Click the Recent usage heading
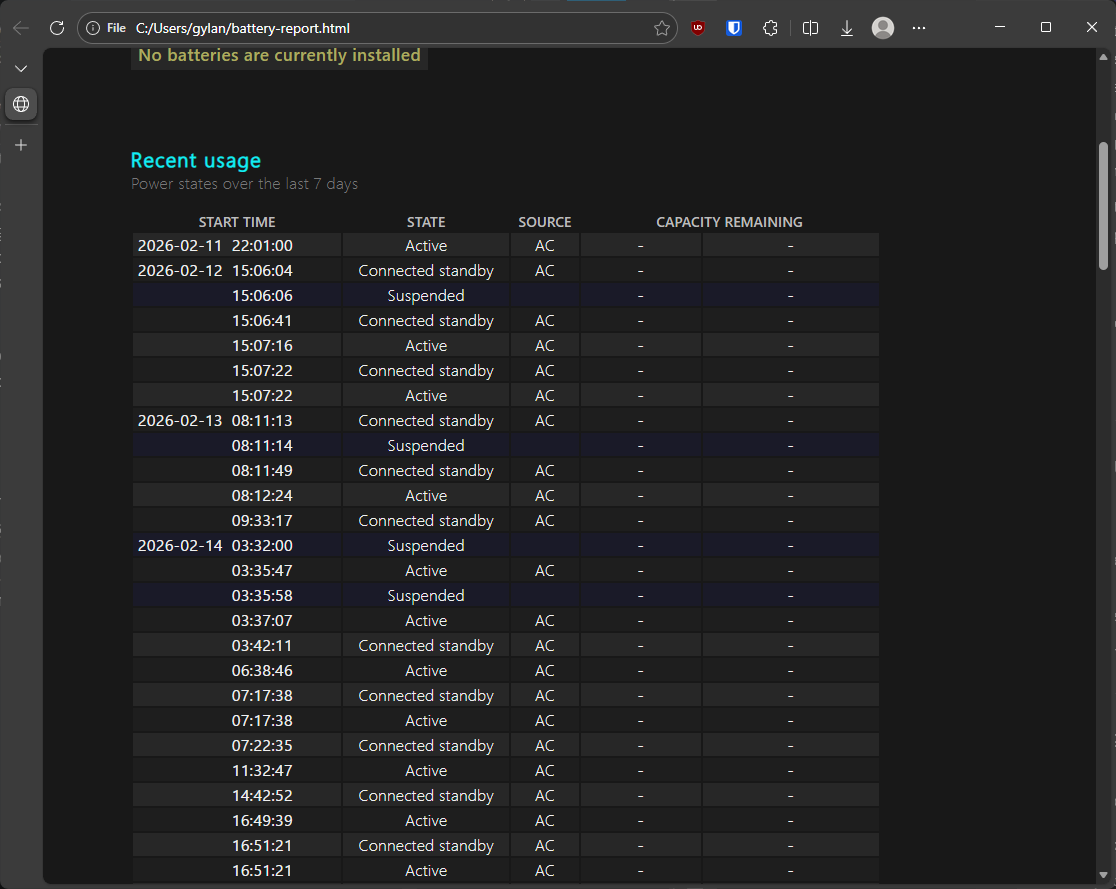1116x889 pixels. (x=195, y=160)
